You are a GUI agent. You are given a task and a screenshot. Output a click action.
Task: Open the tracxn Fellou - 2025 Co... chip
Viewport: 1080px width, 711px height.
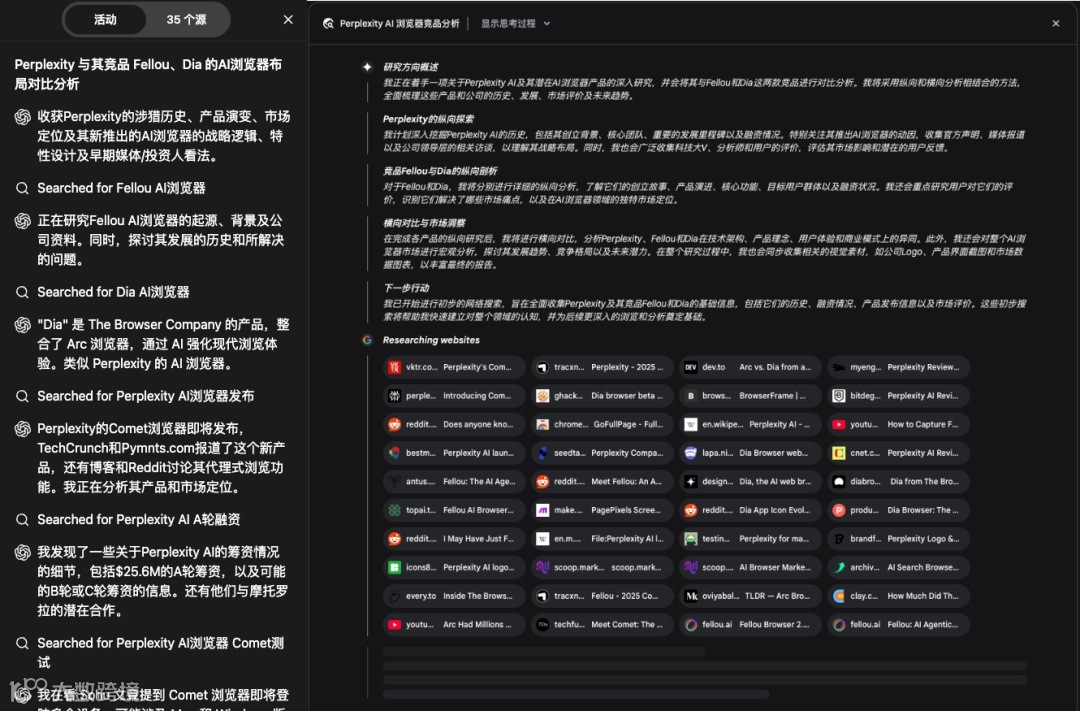point(602,596)
